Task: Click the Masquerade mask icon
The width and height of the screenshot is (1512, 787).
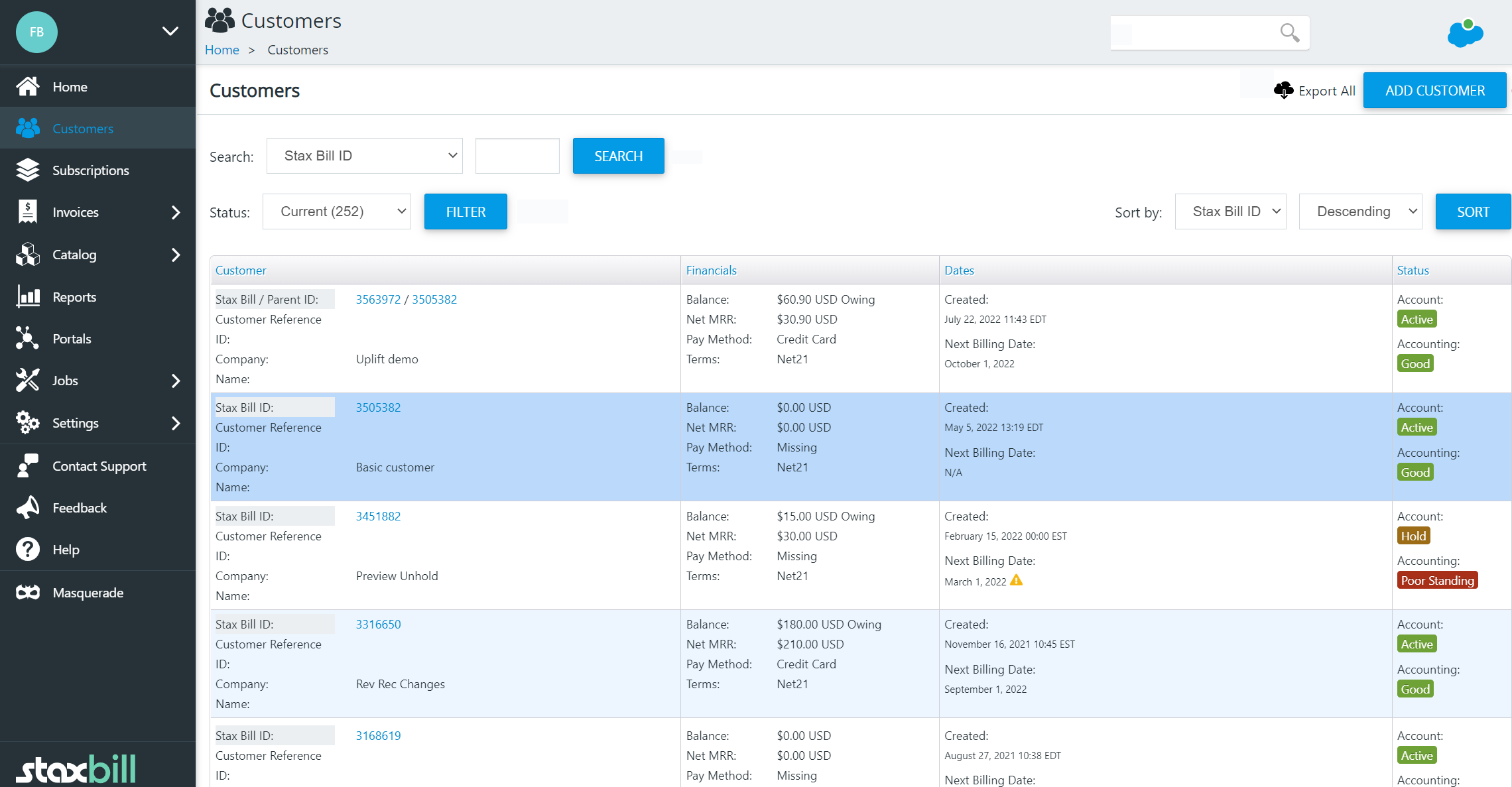Action: 28,592
